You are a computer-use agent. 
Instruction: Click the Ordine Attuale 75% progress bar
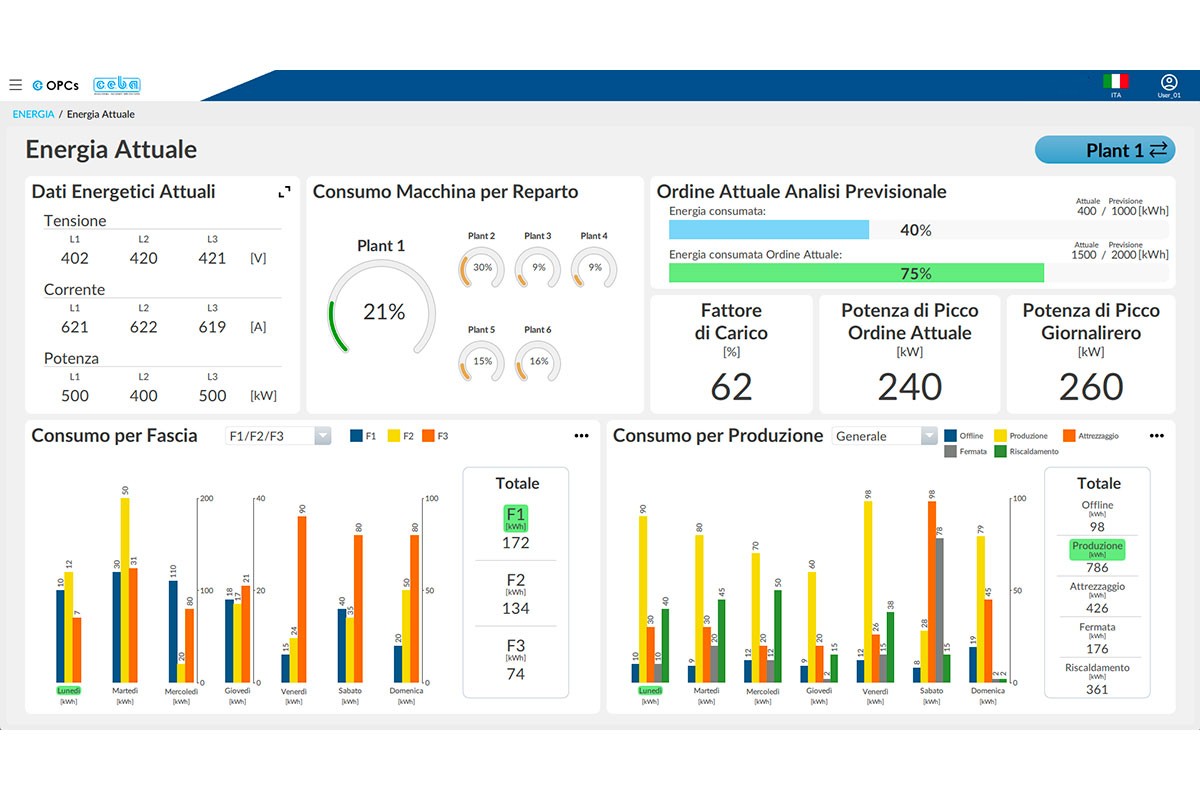[x=918, y=273]
